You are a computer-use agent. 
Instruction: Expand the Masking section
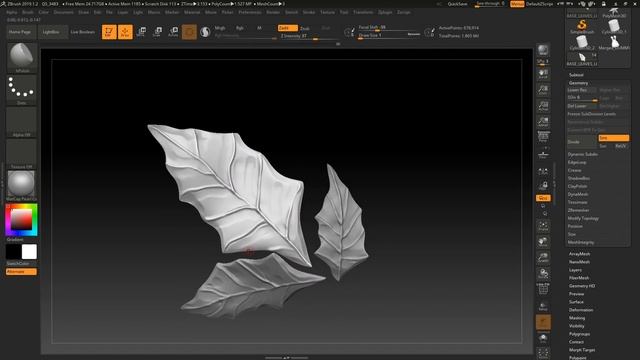tap(577, 318)
